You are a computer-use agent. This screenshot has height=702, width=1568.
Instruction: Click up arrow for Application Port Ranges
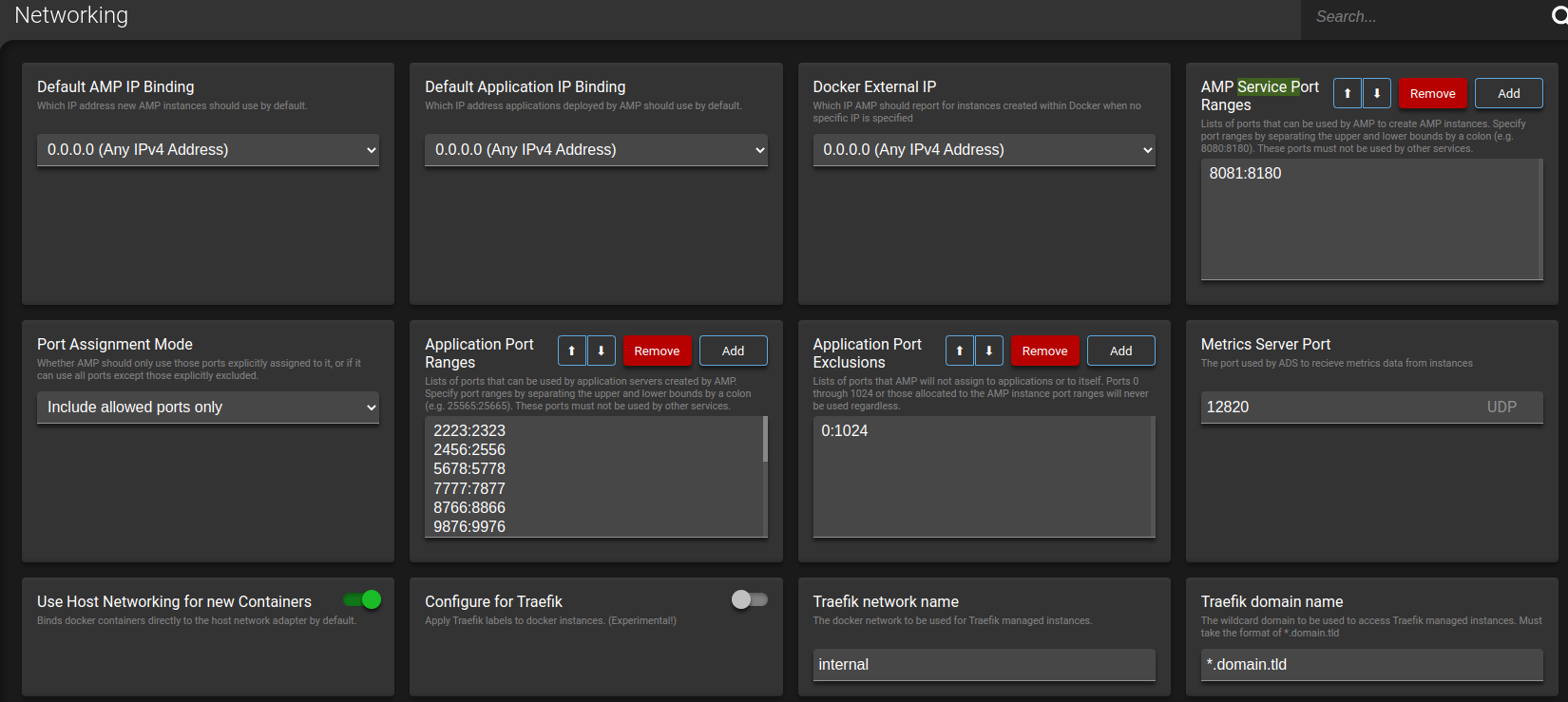pos(571,351)
